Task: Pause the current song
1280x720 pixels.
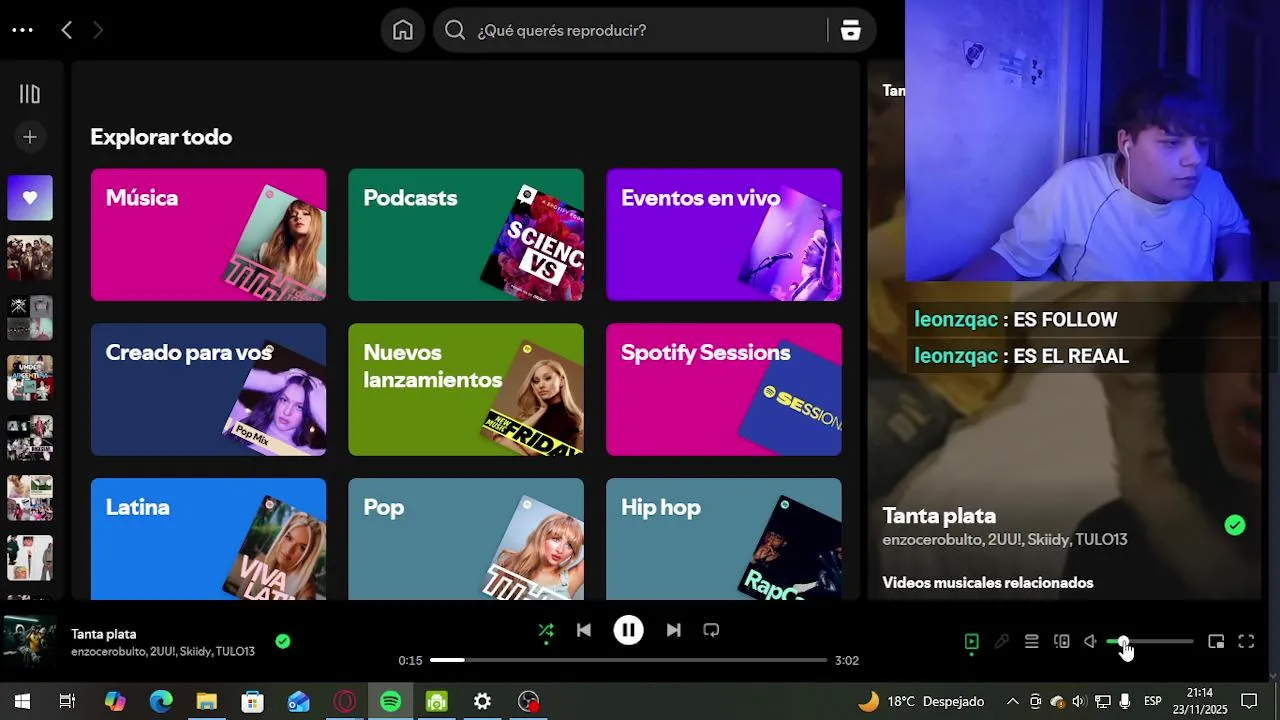Action: [x=628, y=630]
